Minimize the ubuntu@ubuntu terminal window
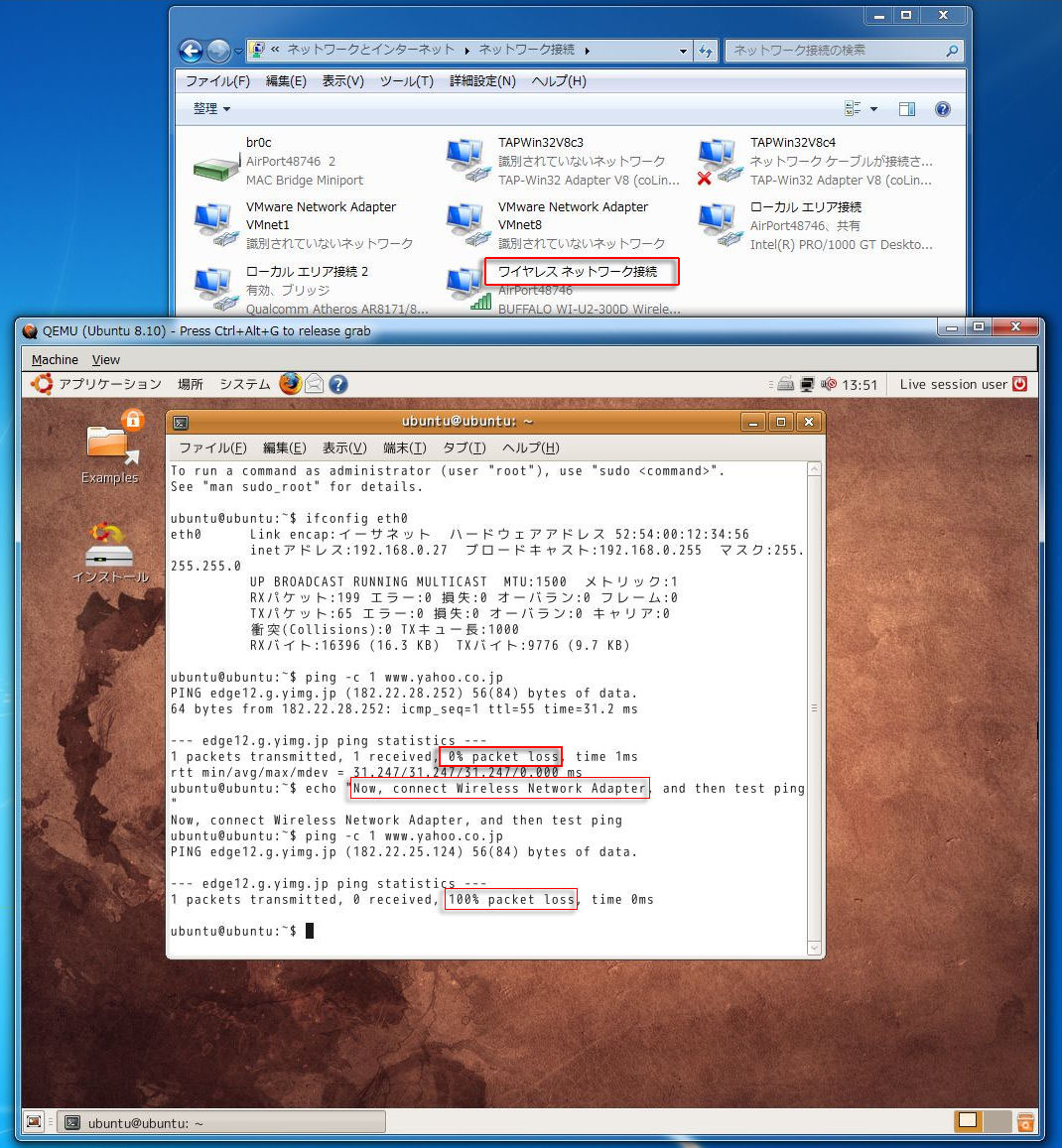Viewport: 1062px width, 1148px height. pos(753,423)
